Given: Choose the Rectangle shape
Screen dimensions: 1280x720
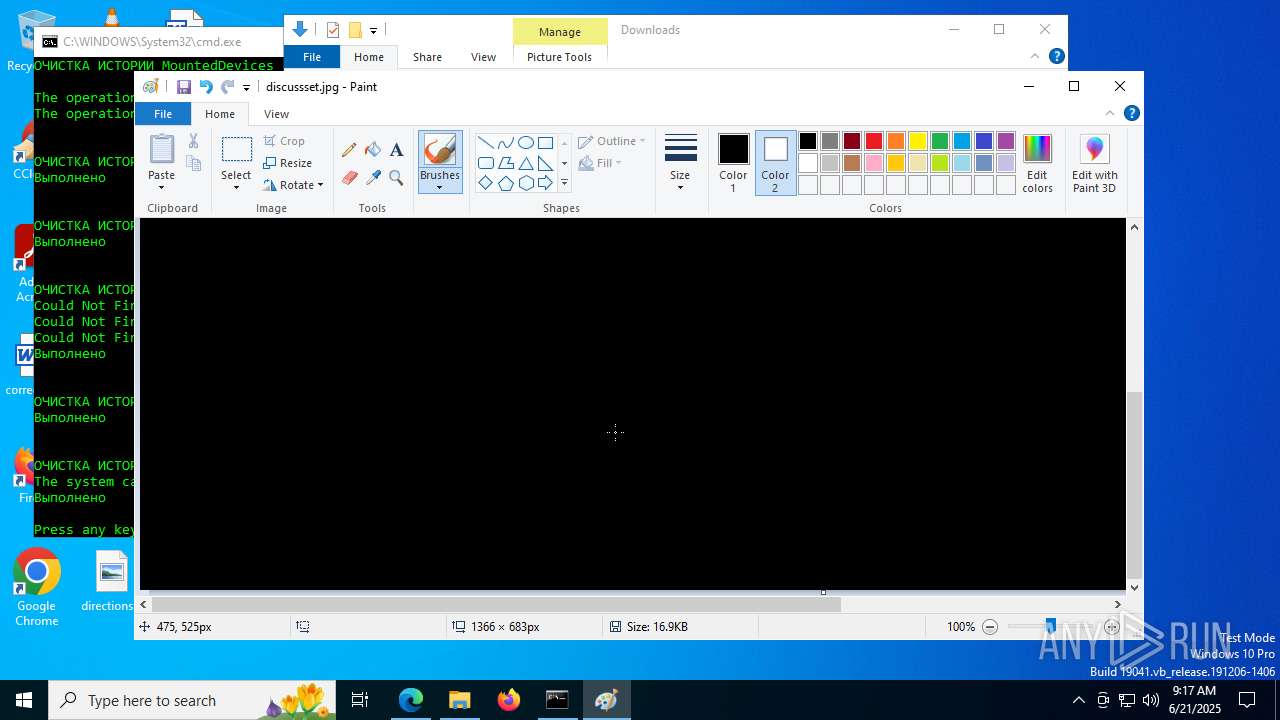Looking at the screenshot, I should pyautogui.click(x=545, y=142).
